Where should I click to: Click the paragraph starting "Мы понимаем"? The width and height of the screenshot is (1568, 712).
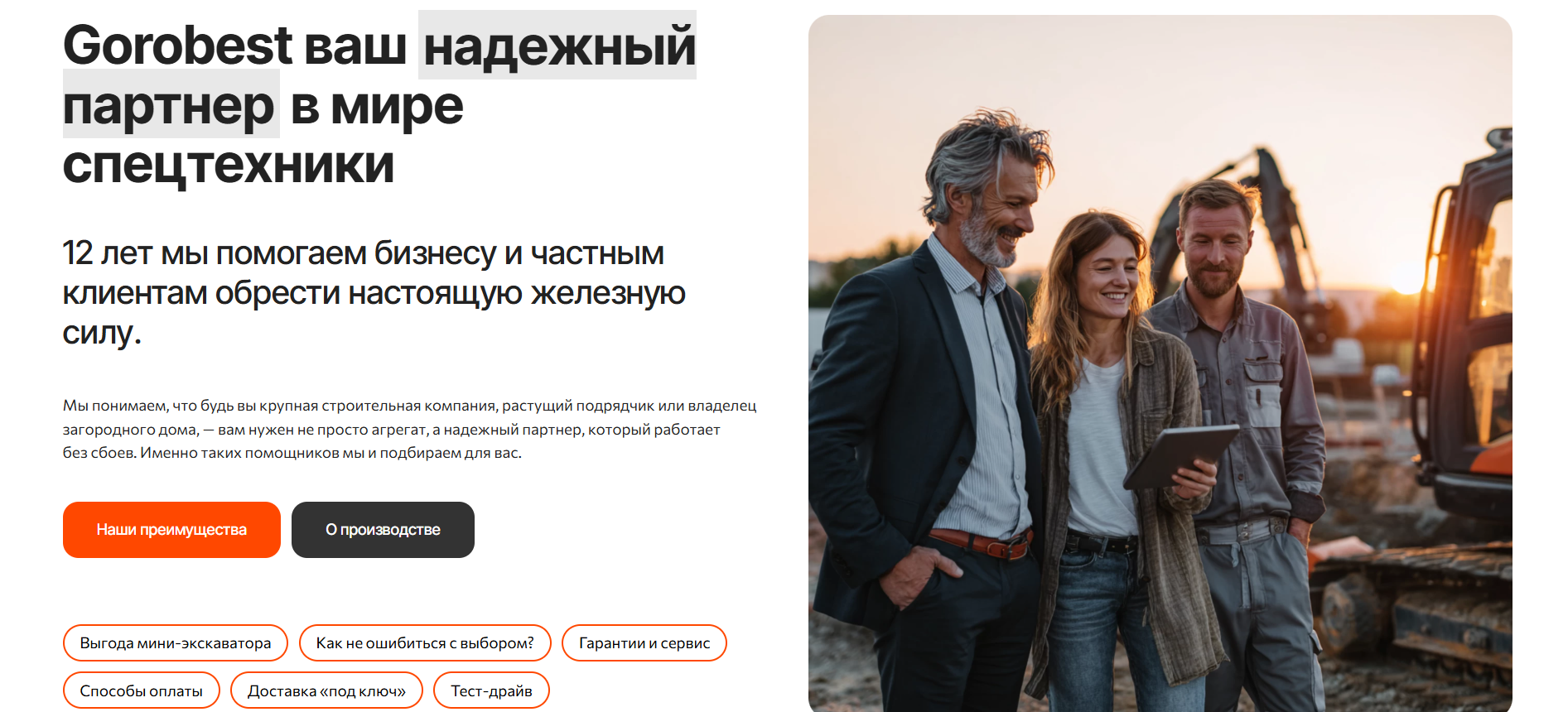click(x=409, y=429)
